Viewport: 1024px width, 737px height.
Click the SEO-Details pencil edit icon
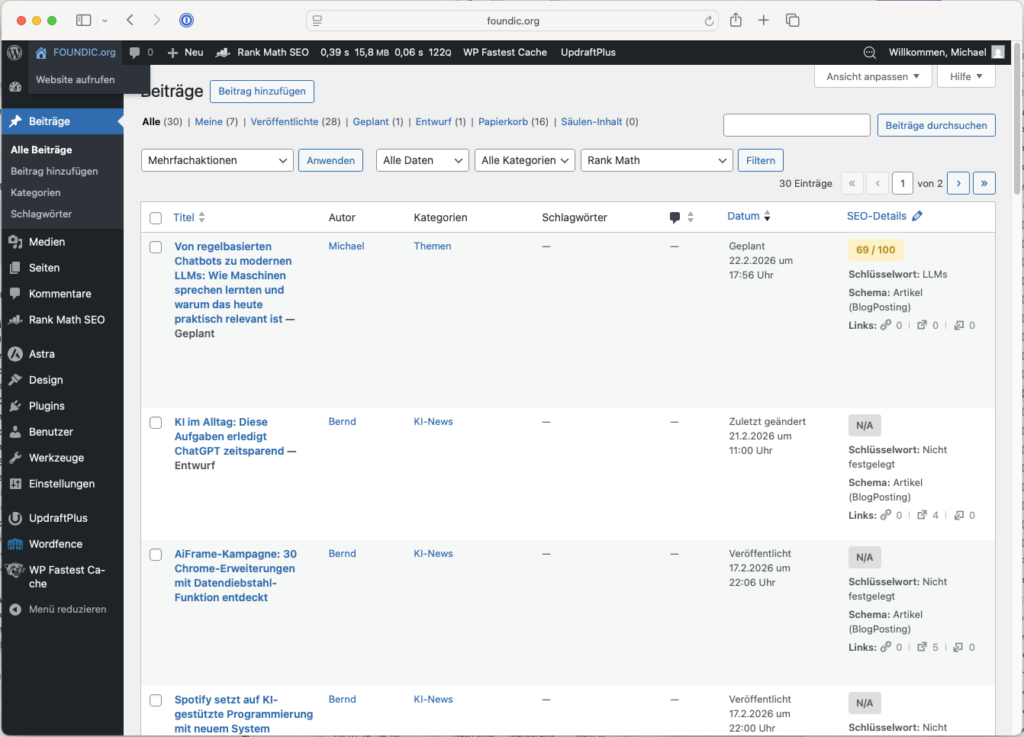coord(917,217)
